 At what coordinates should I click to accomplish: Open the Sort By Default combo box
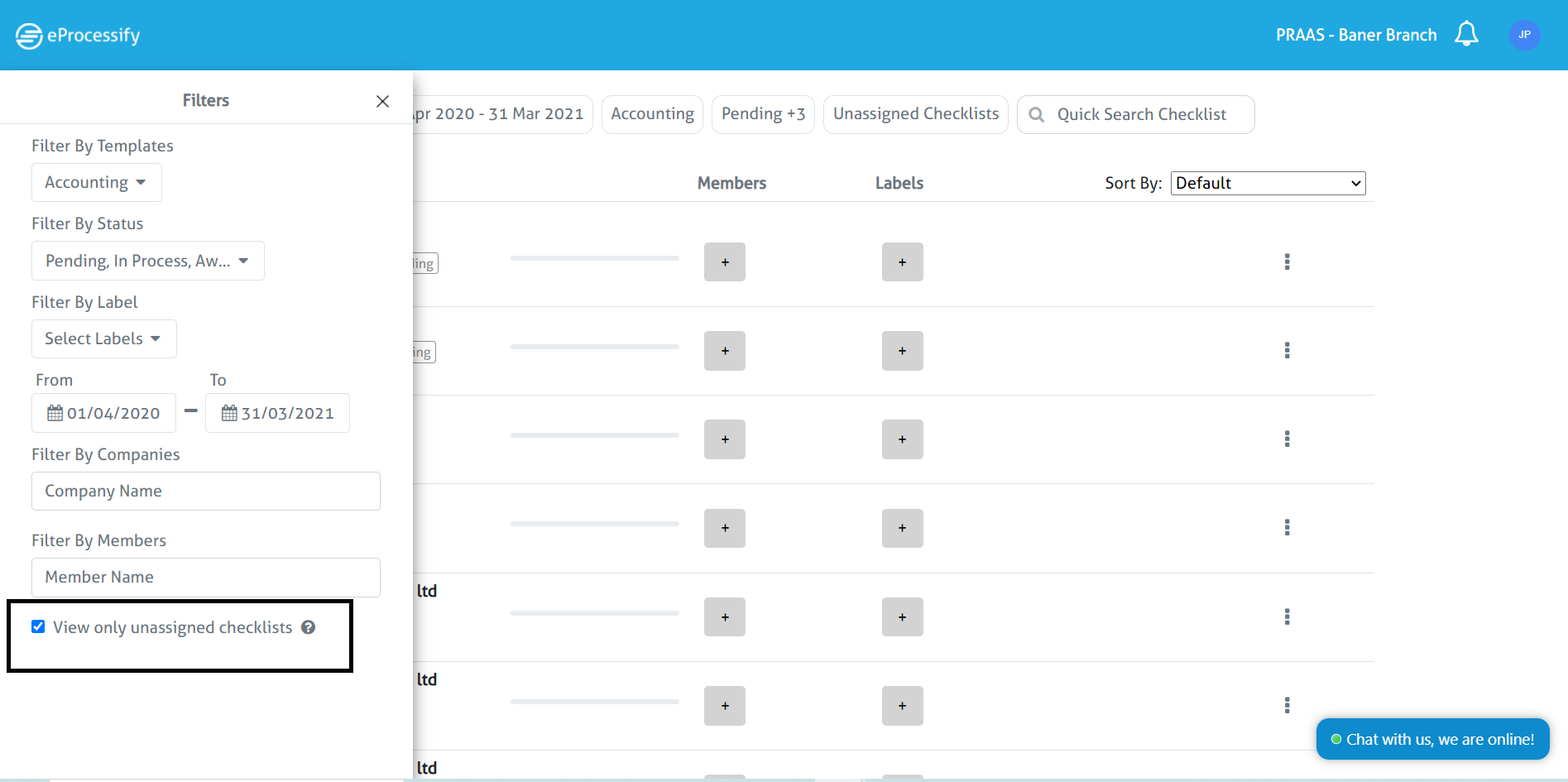pyautogui.click(x=1268, y=183)
